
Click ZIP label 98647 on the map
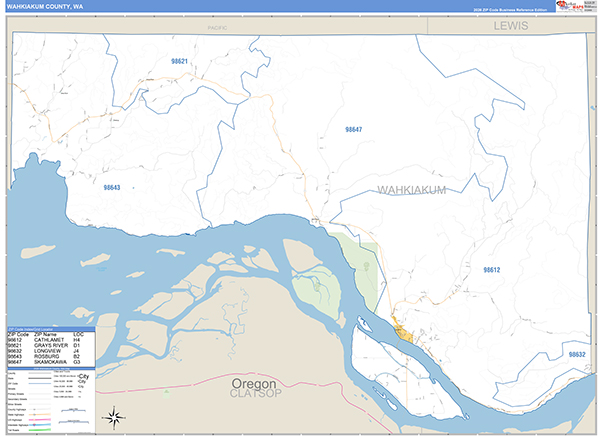tap(353, 129)
